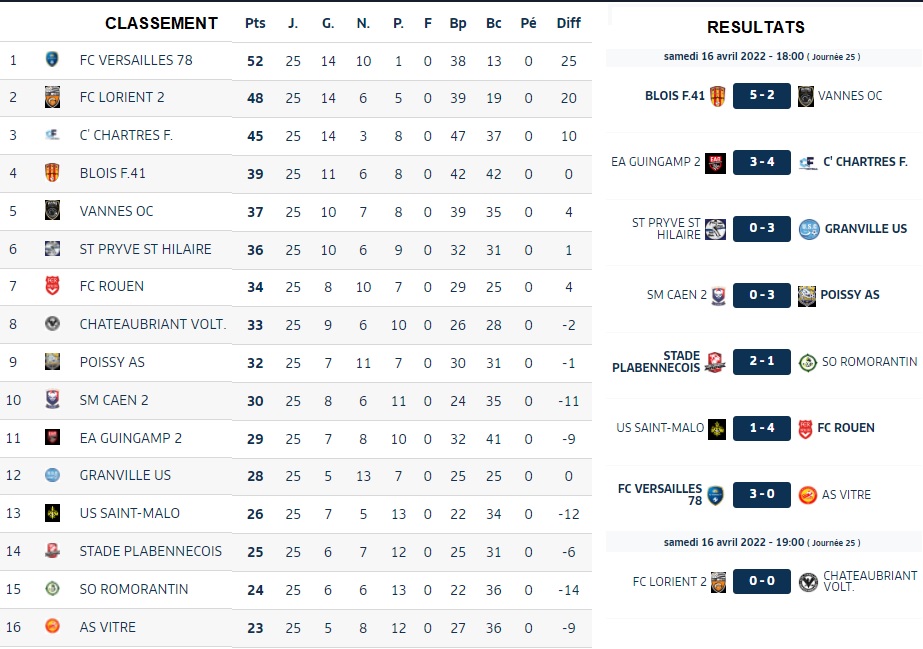Click the FC Lorient 2 logo in standings
The height and width of the screenshot is (649, 923).
(52, 97)
